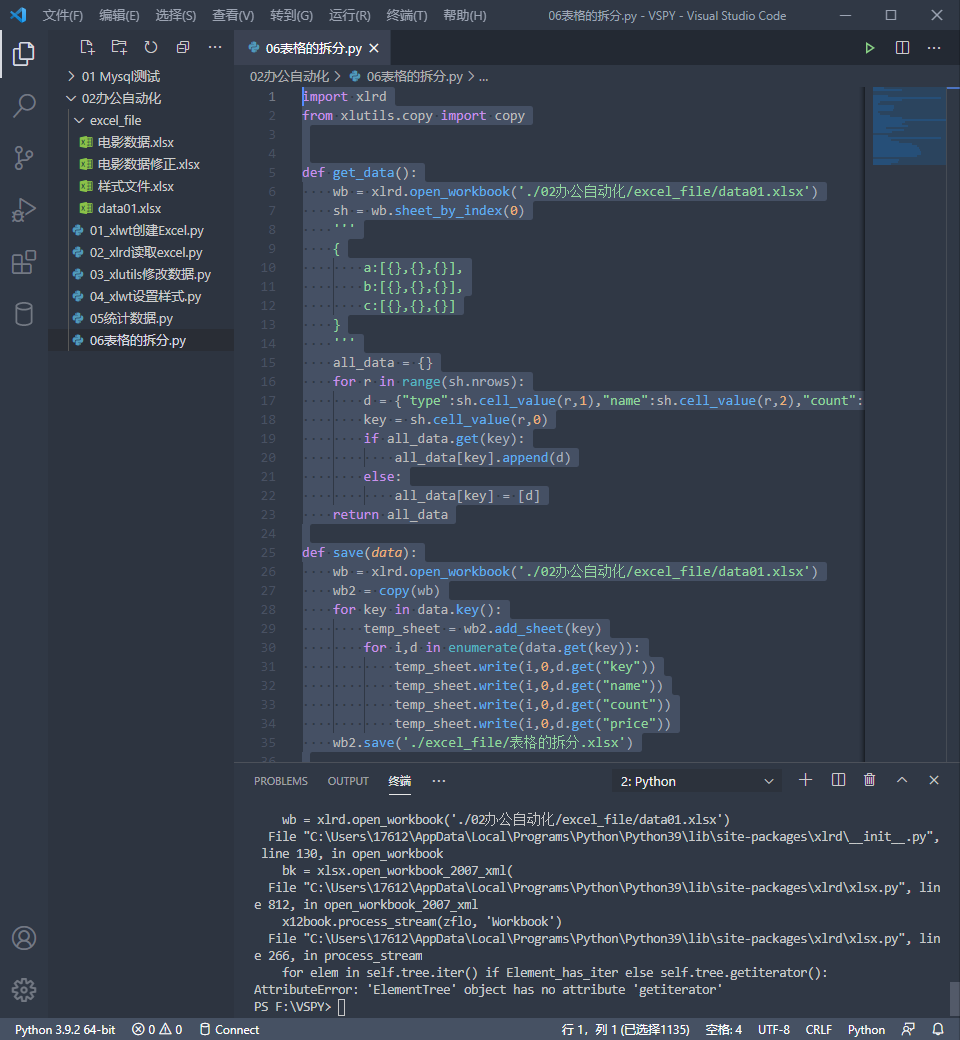Run the Python file with play button
This screenshot has height=1040, width=960.
[x=870, y=48]
